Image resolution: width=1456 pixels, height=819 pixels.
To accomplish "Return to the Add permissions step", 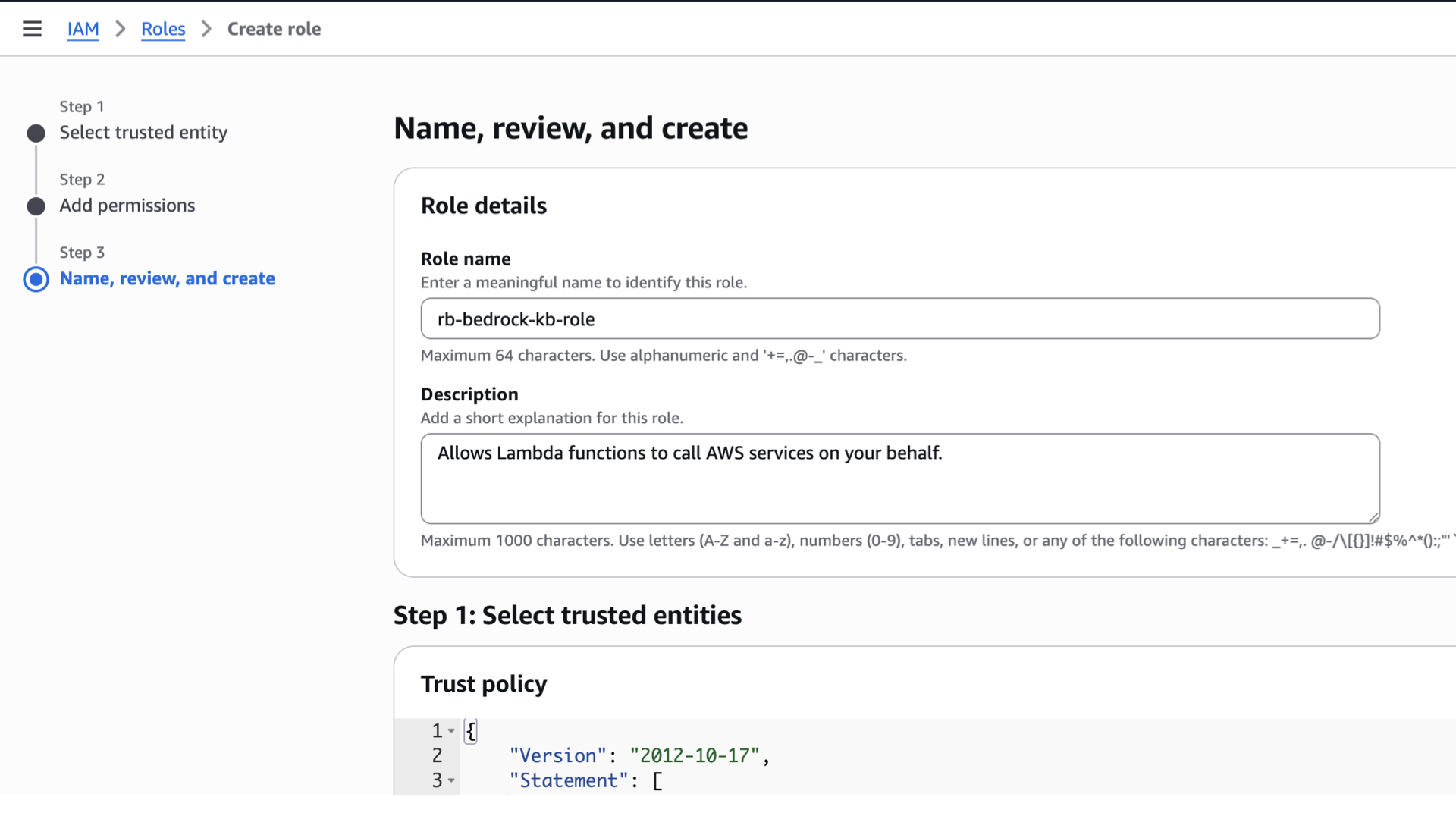I will pyautogui.click(x=127, y=206).
